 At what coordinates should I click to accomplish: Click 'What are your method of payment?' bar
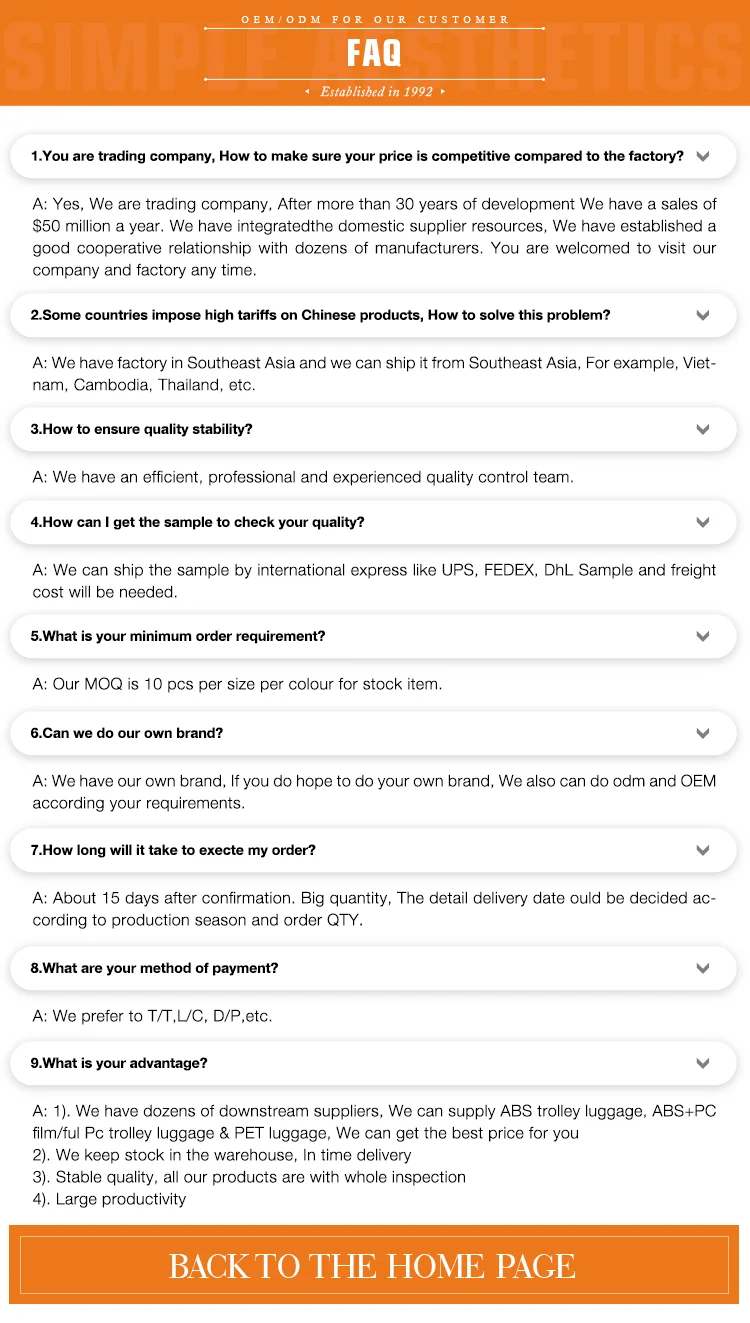(154, 968)
